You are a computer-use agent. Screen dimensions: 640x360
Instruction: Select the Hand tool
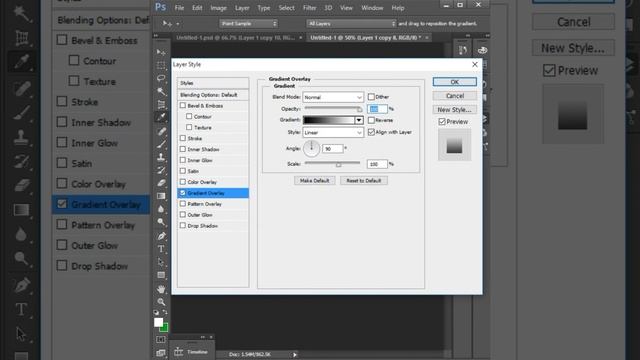point(161,289)
